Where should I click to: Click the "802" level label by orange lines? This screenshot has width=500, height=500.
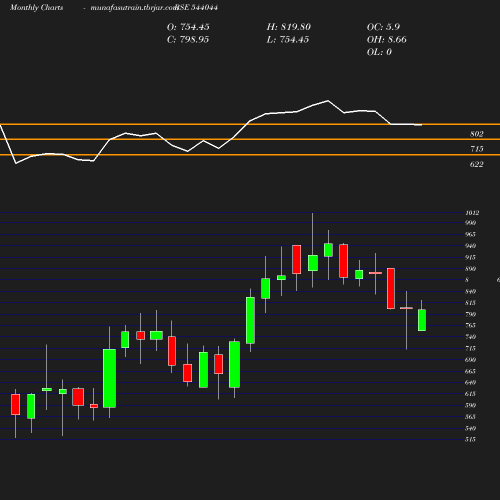[477, 134]
